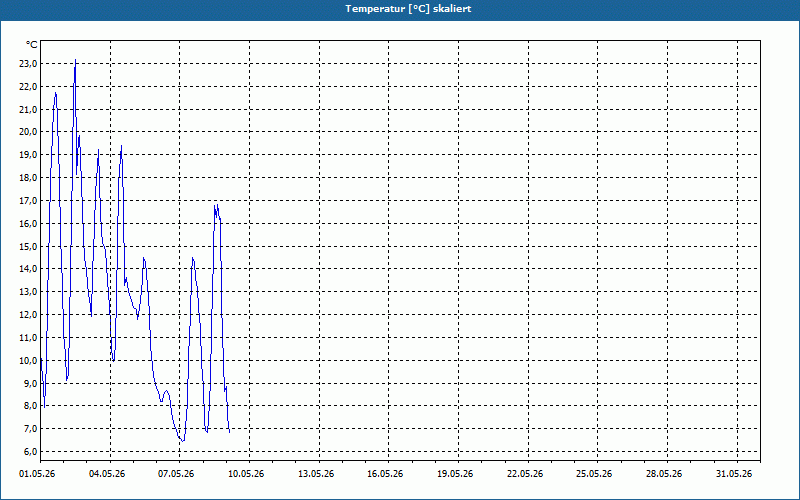This screenshot has height=500, width=800.
Task: Select the 15,0 y-axis label
Action: (x=28, y=246)
